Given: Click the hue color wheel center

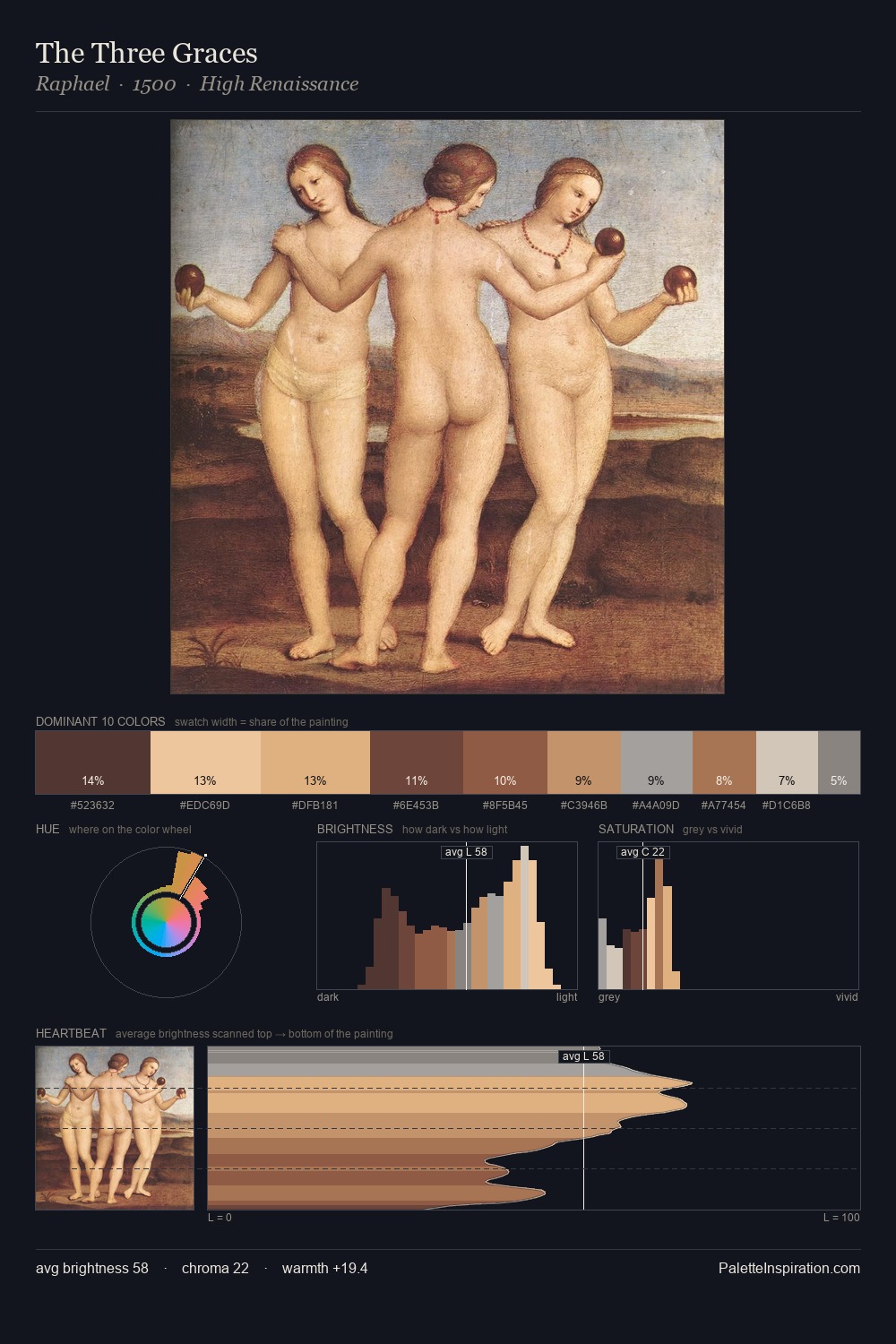Looking at the screenshot, I should (166, 922).
